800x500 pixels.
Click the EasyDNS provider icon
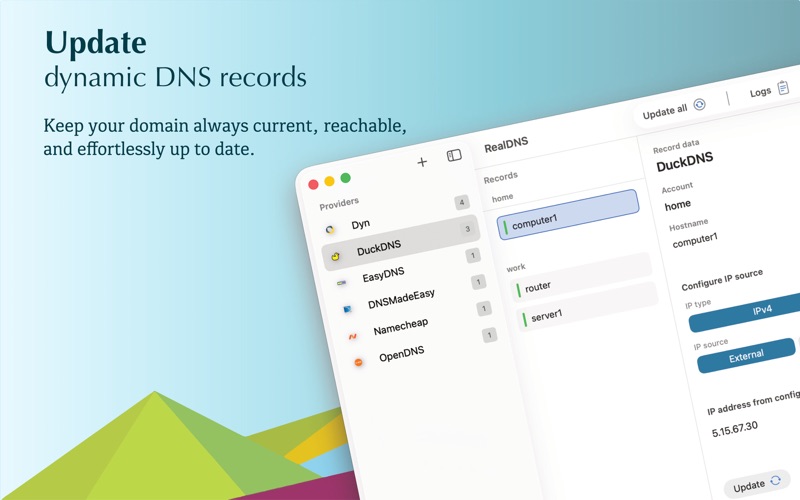pyautogui.click(x=341, y=282)
